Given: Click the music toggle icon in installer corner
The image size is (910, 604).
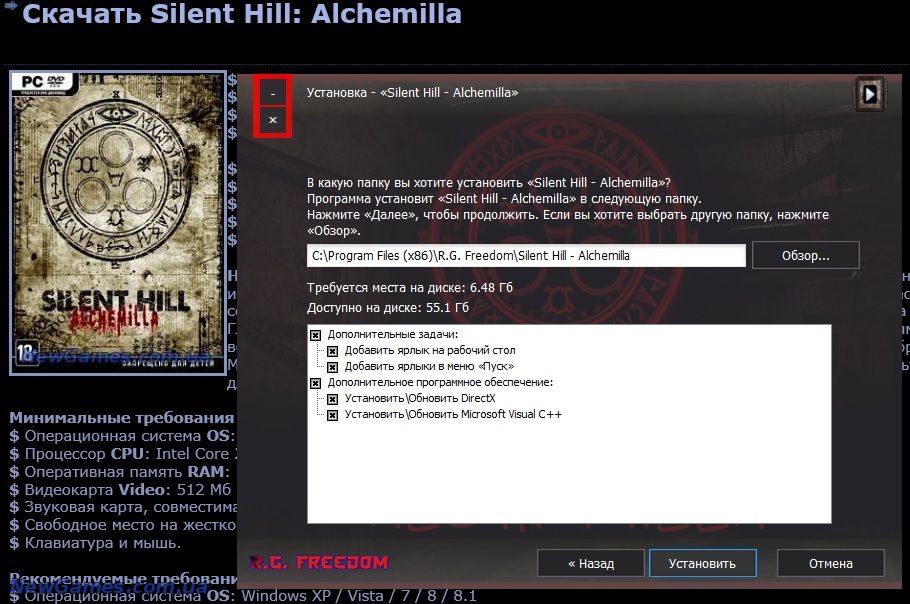Looking at the screenshot, I should point(869,94).
